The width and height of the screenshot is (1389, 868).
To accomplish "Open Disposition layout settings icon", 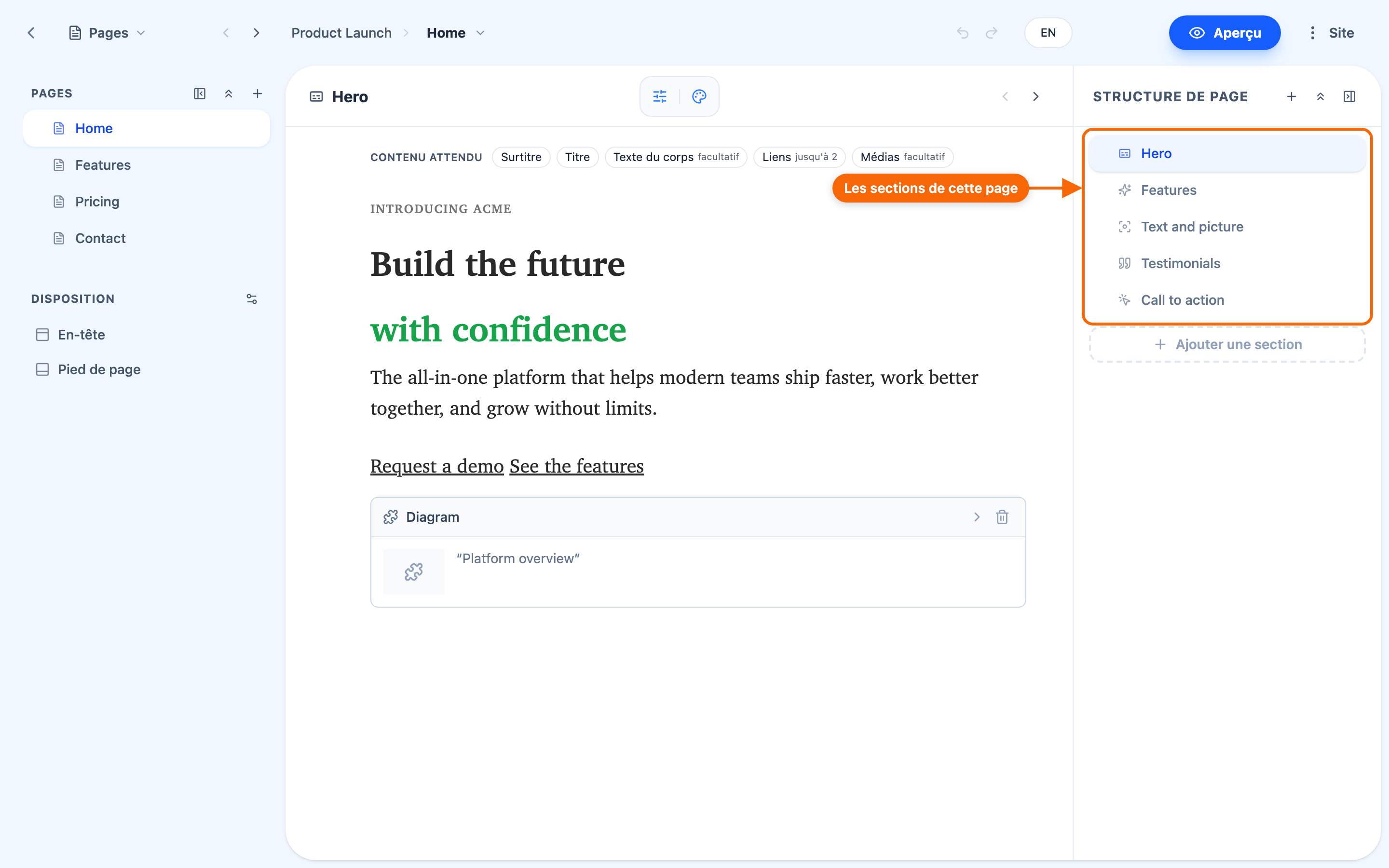I will click(251, 298).
